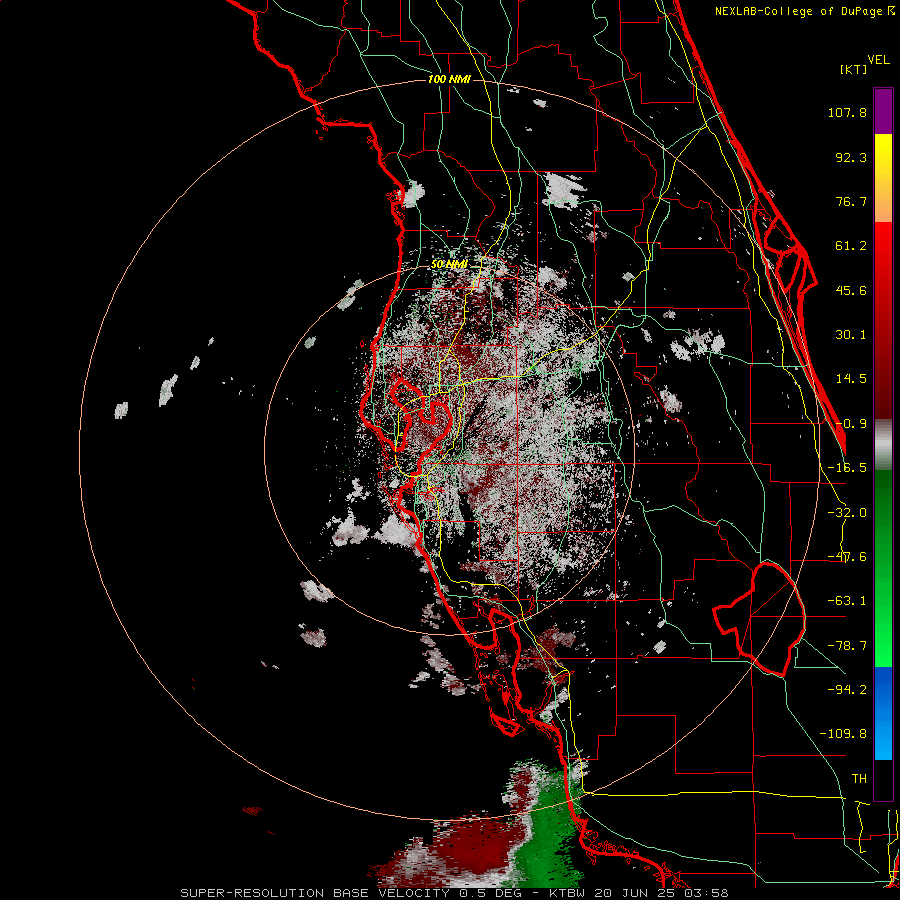
Task: Click the VEL label above the color scale
Action: (x=878, y=60)
